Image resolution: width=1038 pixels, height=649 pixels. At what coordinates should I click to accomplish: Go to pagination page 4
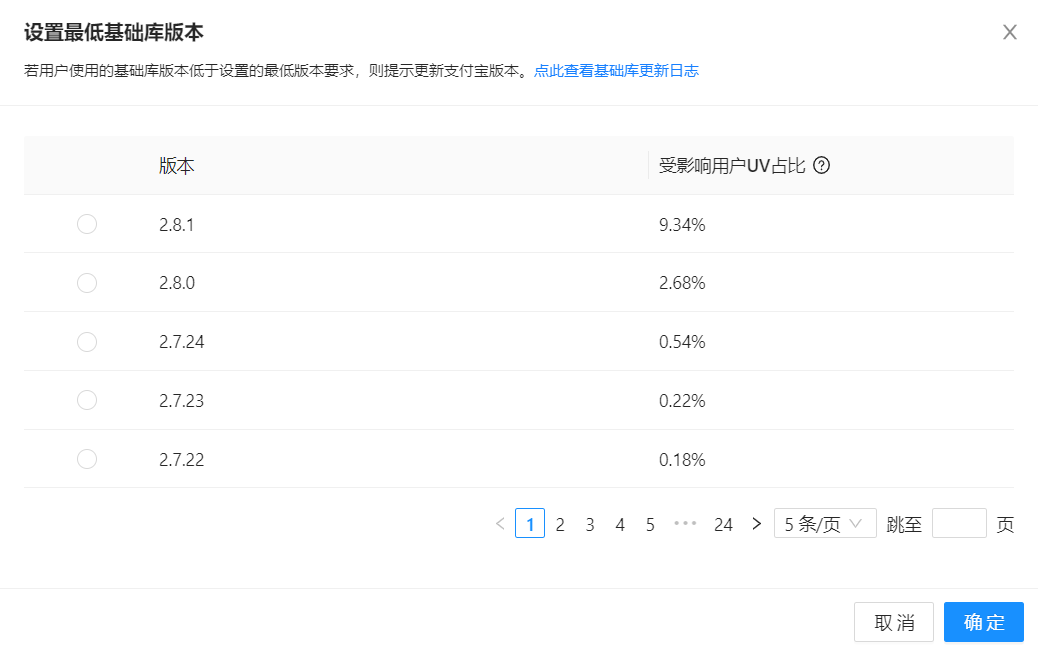click(620, 524)
